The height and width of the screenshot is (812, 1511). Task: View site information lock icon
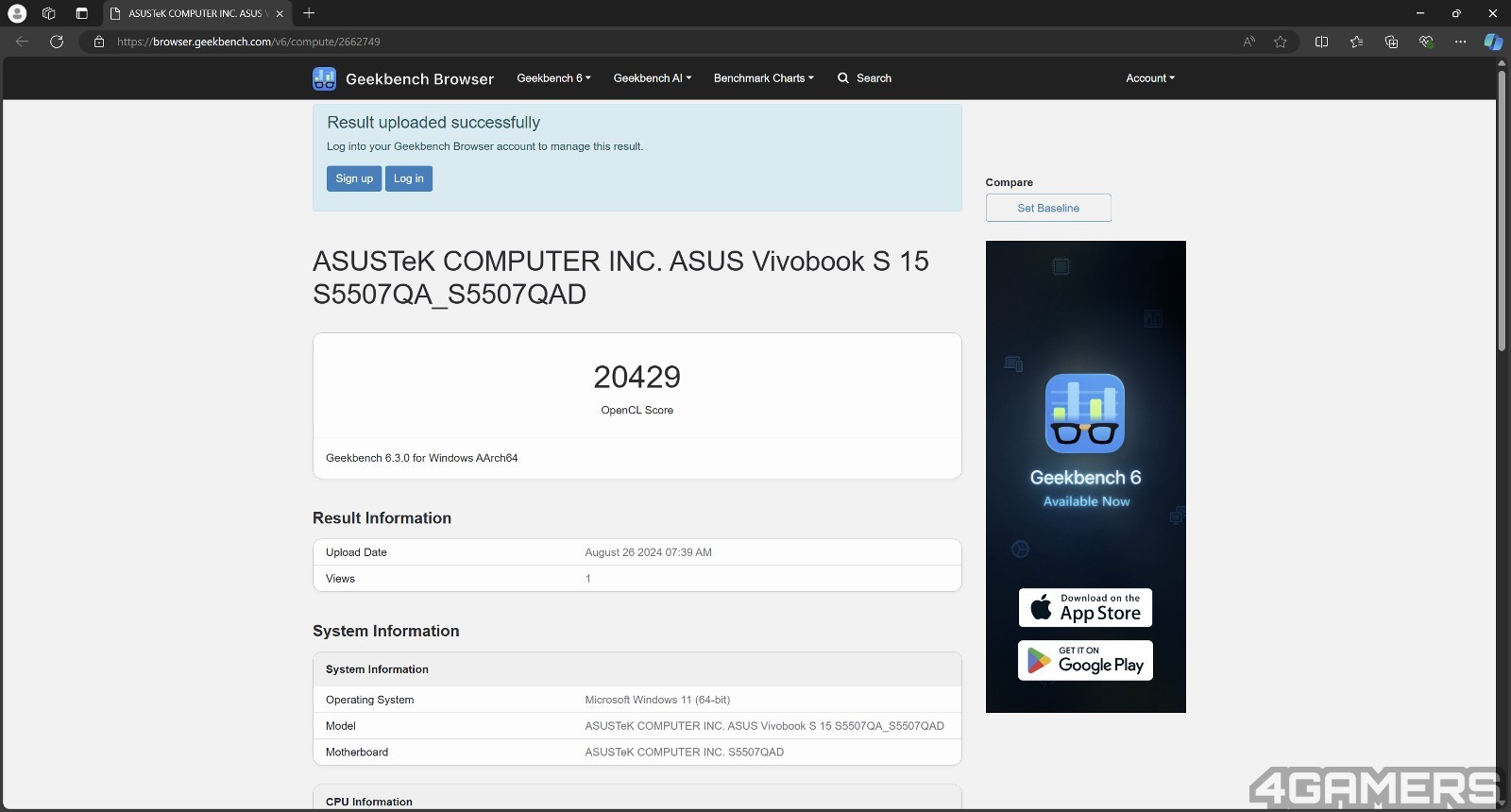click(x=99, y=42)
